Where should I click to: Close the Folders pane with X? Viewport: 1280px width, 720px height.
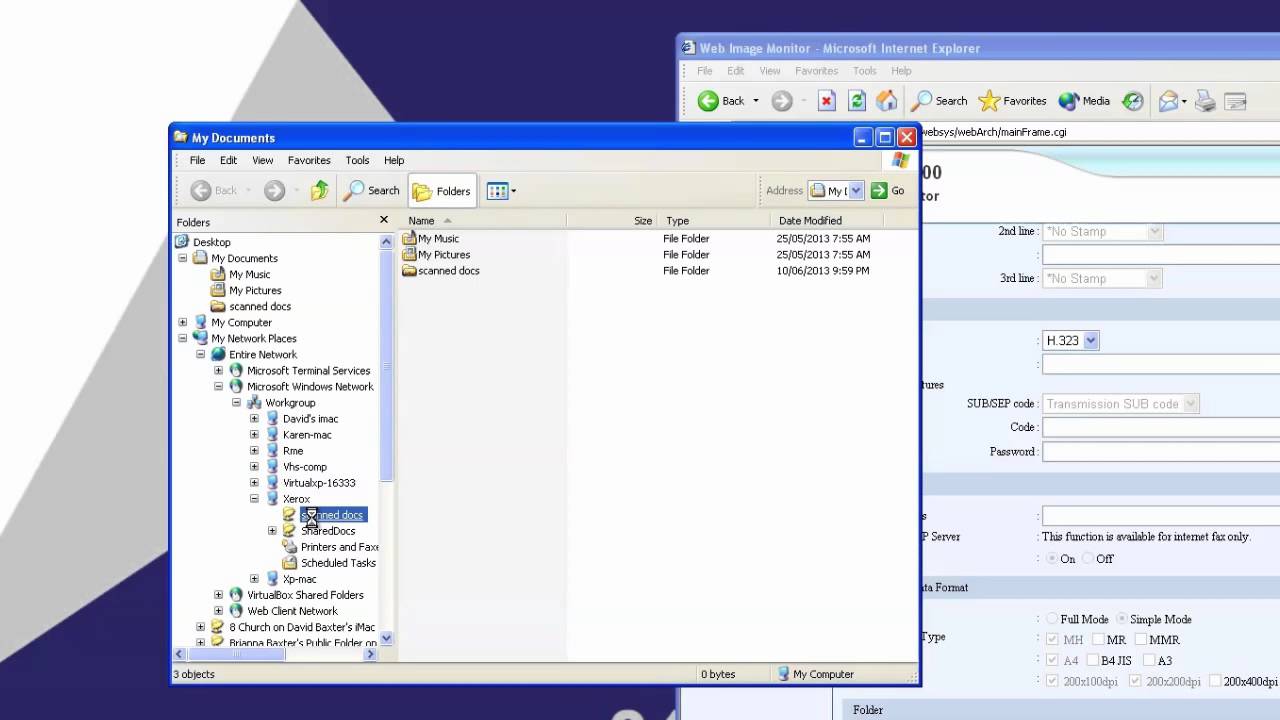(383, 220)
